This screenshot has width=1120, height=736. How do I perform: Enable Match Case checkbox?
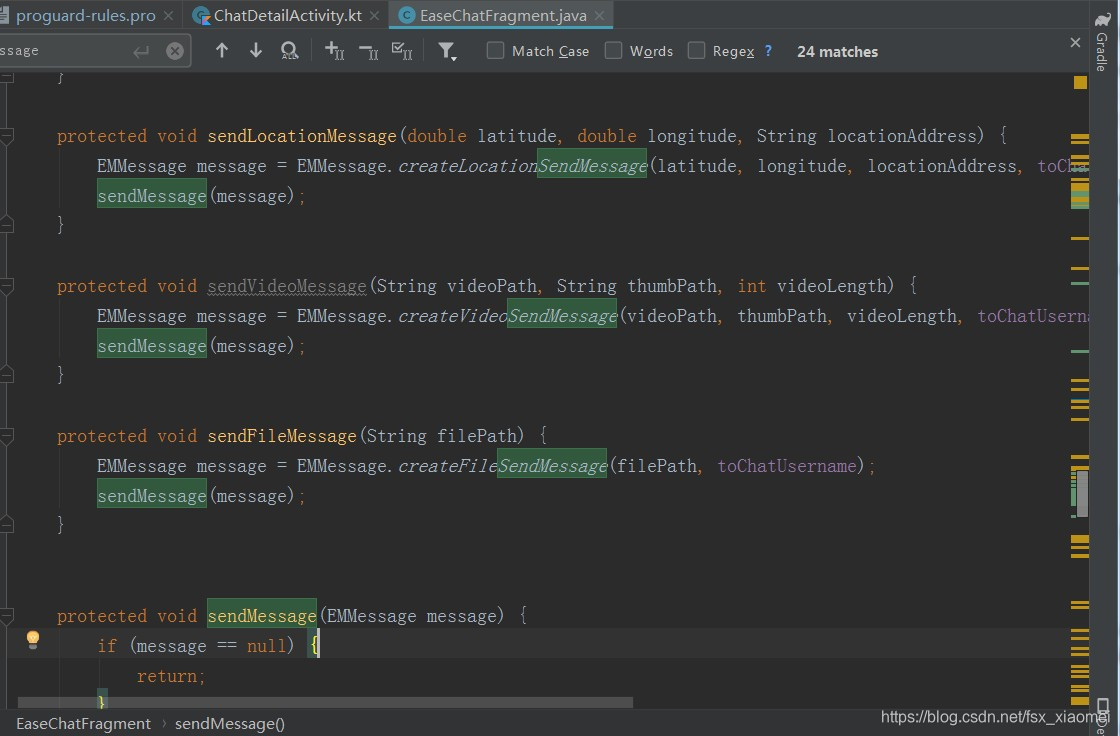[495, 50]
